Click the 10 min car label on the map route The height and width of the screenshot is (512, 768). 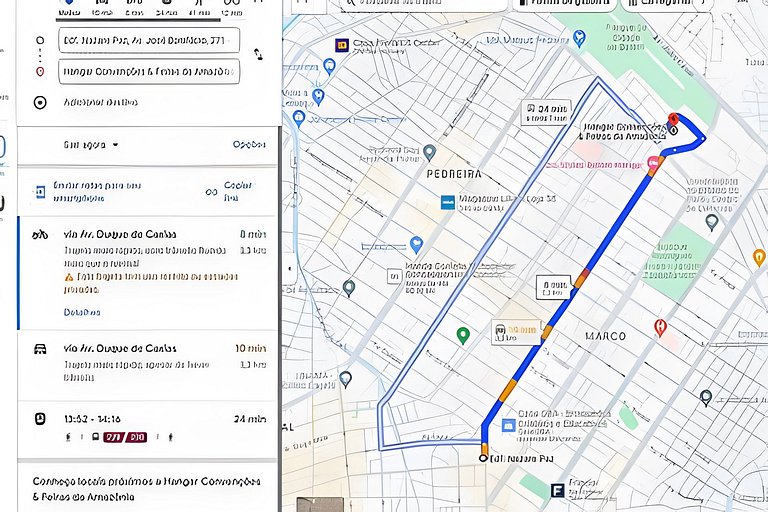point(516,333)
